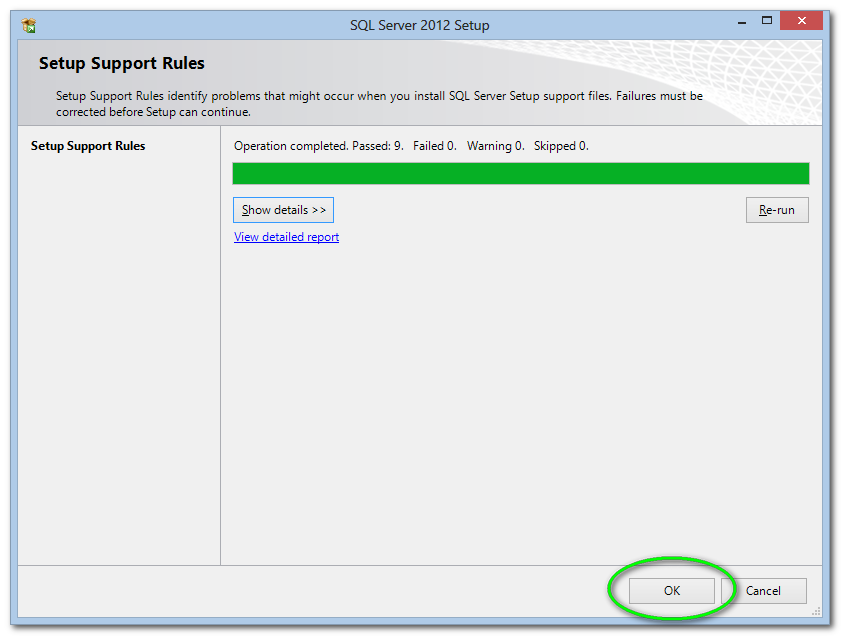
Task: Minimize the SQL Server 2012 Setup window
Action: tap(738, 21)
